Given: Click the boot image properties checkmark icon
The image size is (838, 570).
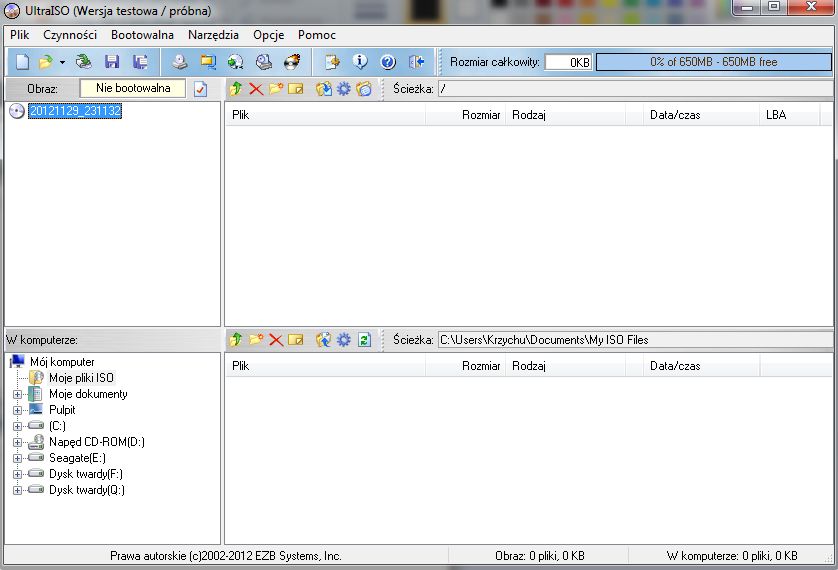Looking at the screenshot, I should [x=200, y=89].
